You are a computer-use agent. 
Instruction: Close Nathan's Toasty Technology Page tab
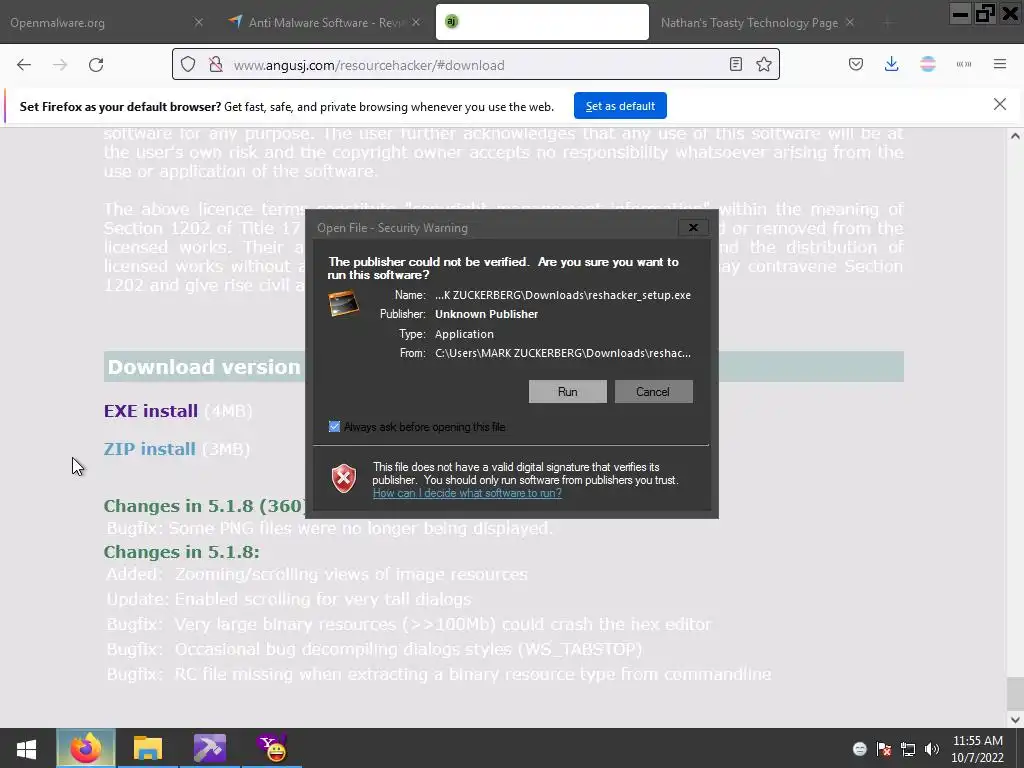click(850, 22)
